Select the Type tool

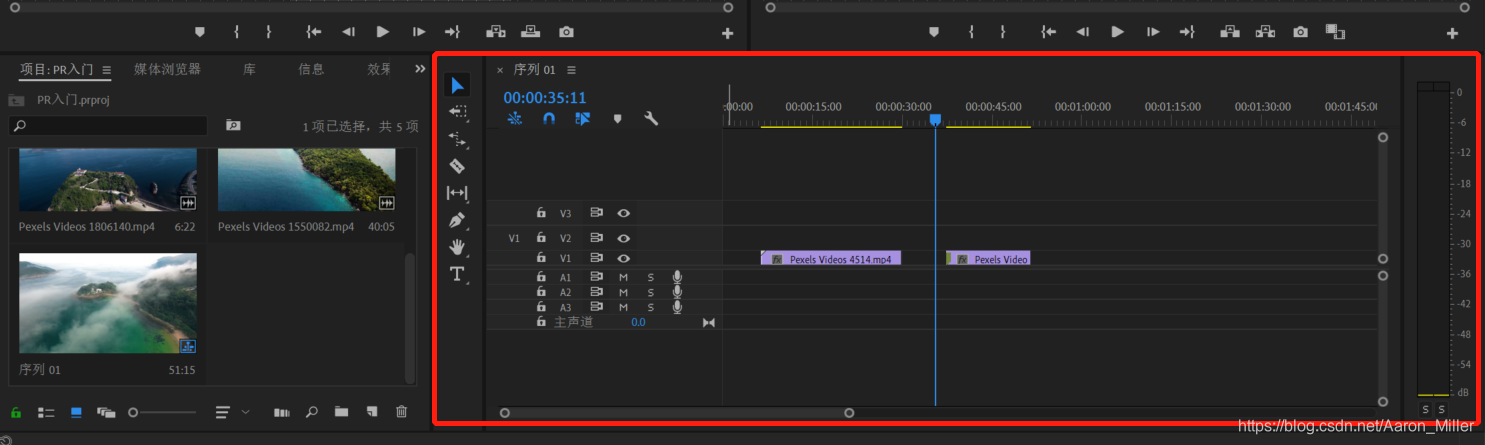click(457, 273)
